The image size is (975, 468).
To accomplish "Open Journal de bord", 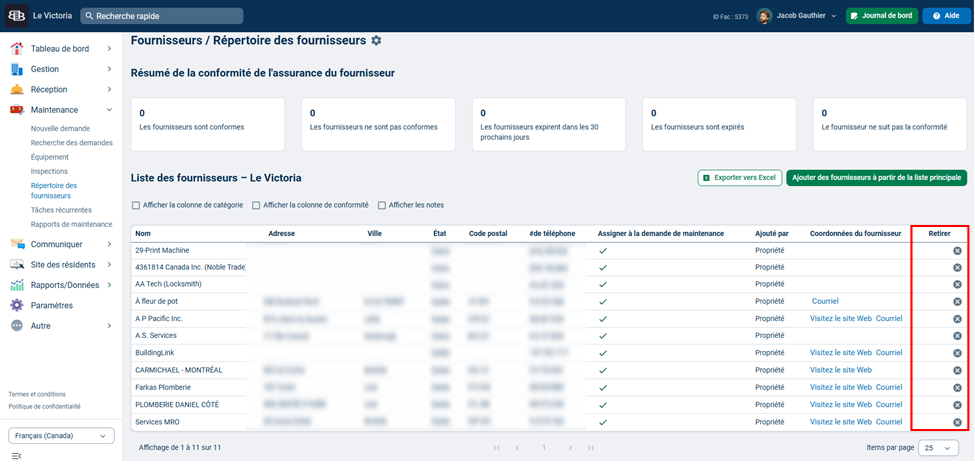I will tap(882, 16).
